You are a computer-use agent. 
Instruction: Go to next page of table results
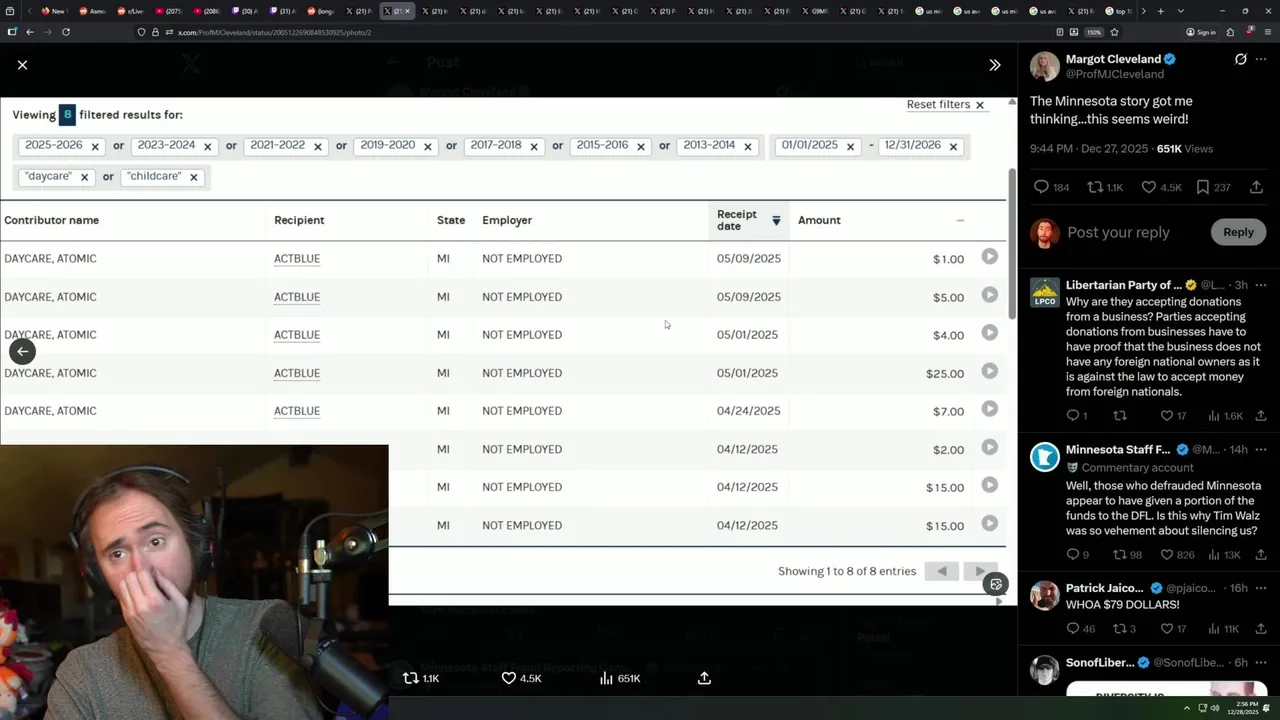[x=979, y=571]
